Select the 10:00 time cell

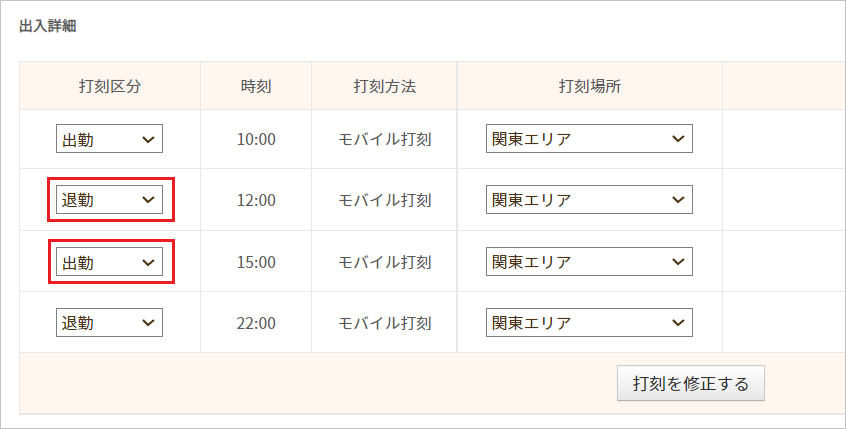click(x=256, y=139)
